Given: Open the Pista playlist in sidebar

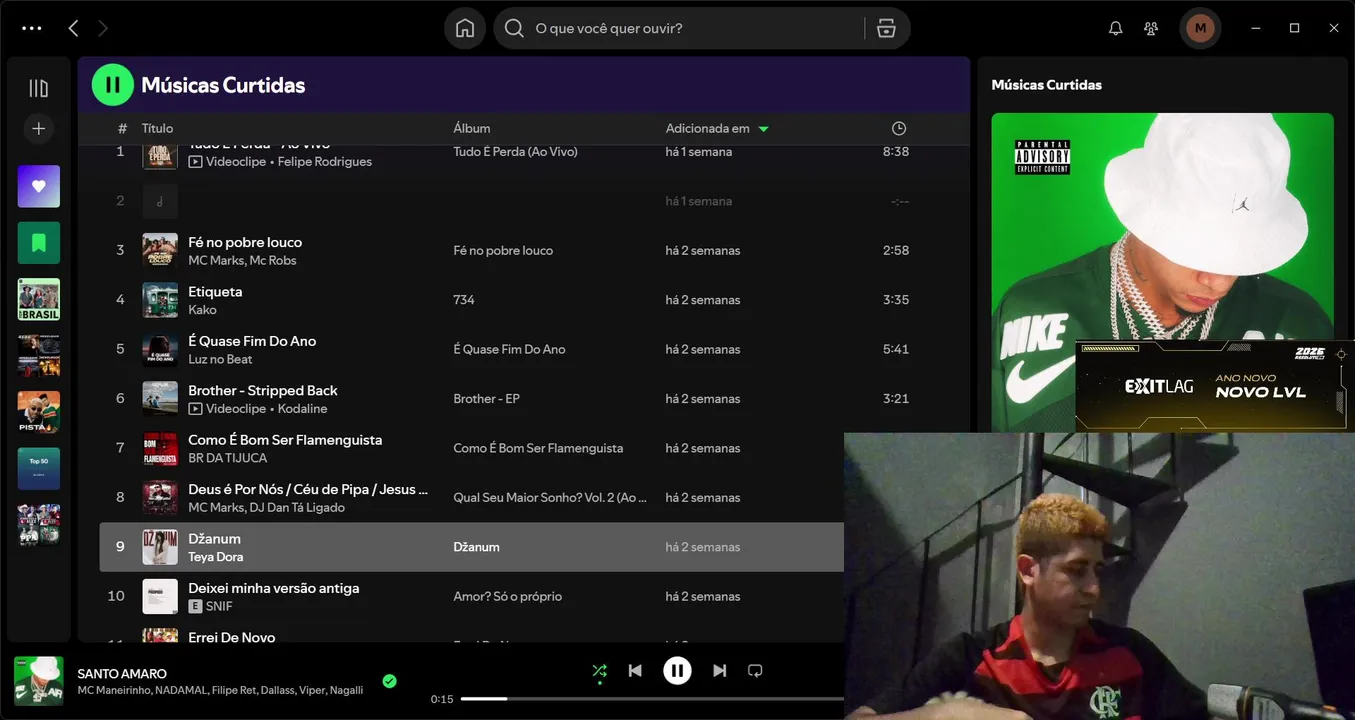Looking at the screenshot, I should [39, 412].
